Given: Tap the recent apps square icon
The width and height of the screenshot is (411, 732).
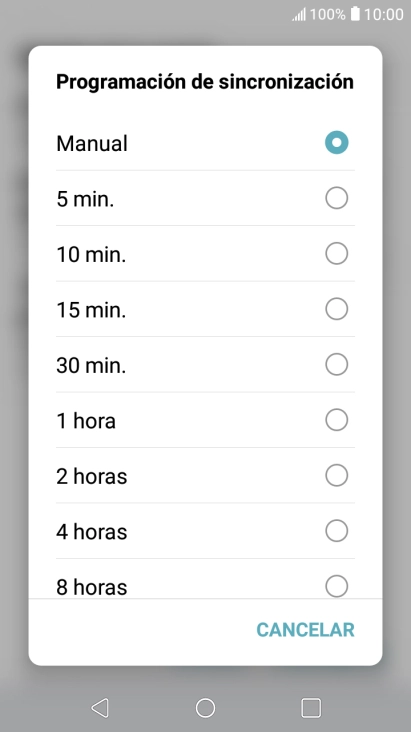Looking at the screenshot, I should tap(311, 708).
